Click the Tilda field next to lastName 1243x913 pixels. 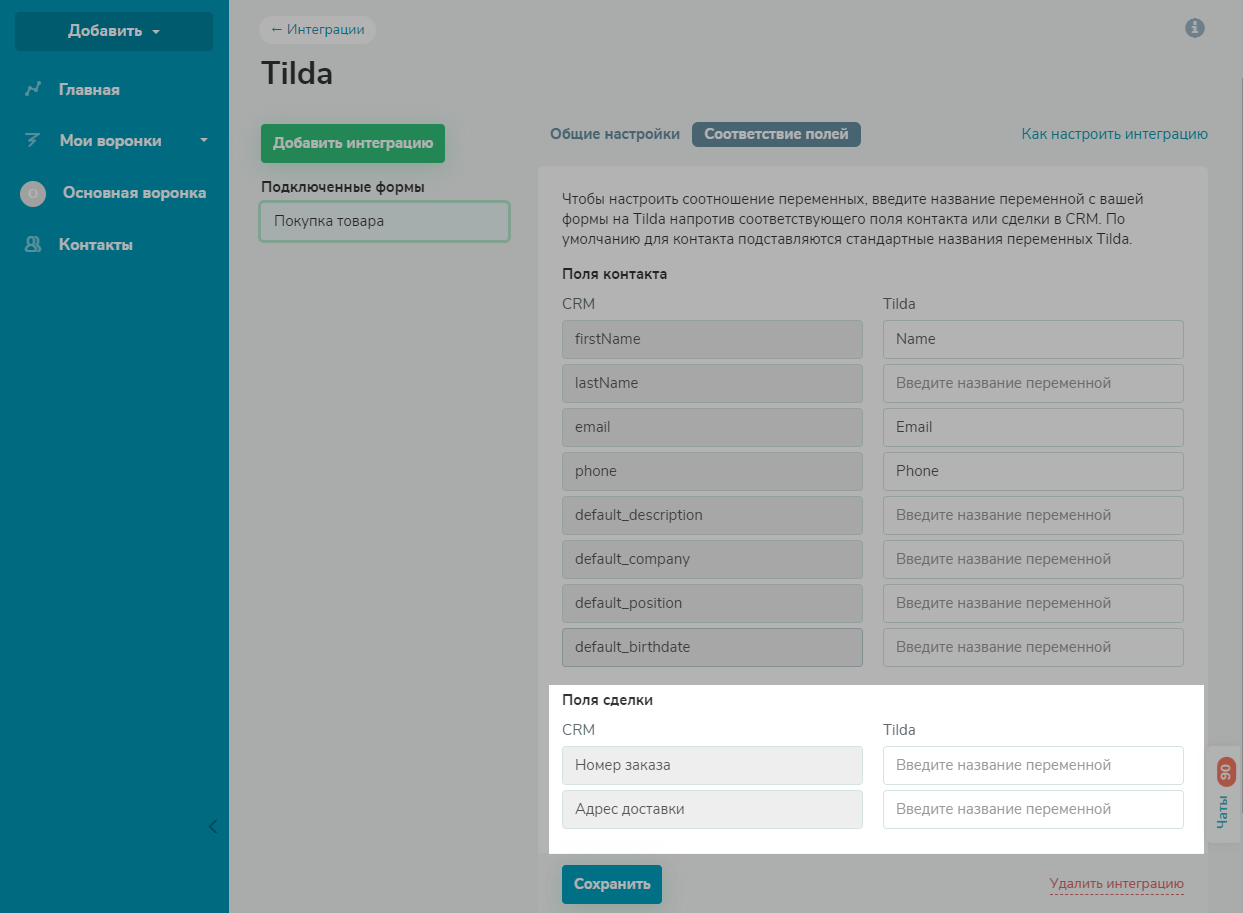pyautogui.click(x=1033, y=383)
